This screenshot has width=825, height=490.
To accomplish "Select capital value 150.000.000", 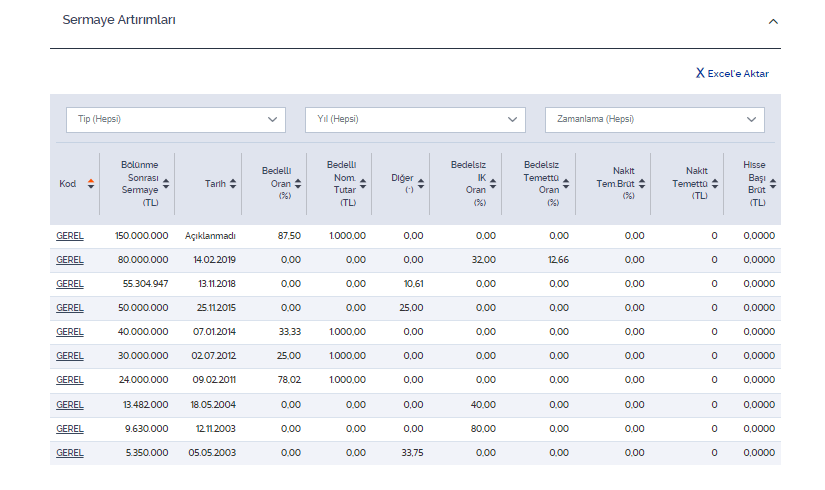I will [142, 236].
